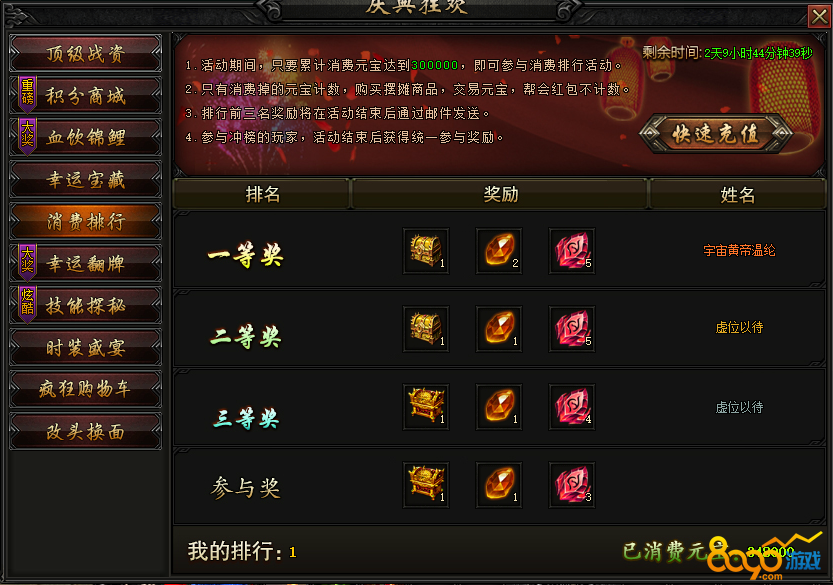
Task: Click the first prize treasure chest icon
Action: (x=426, y=251)
